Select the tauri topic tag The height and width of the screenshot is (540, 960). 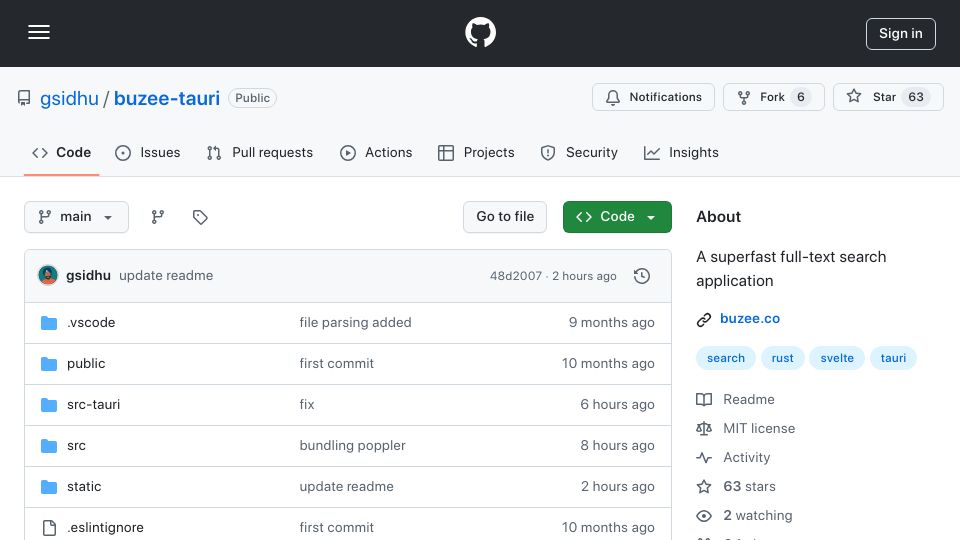(893, 358)
